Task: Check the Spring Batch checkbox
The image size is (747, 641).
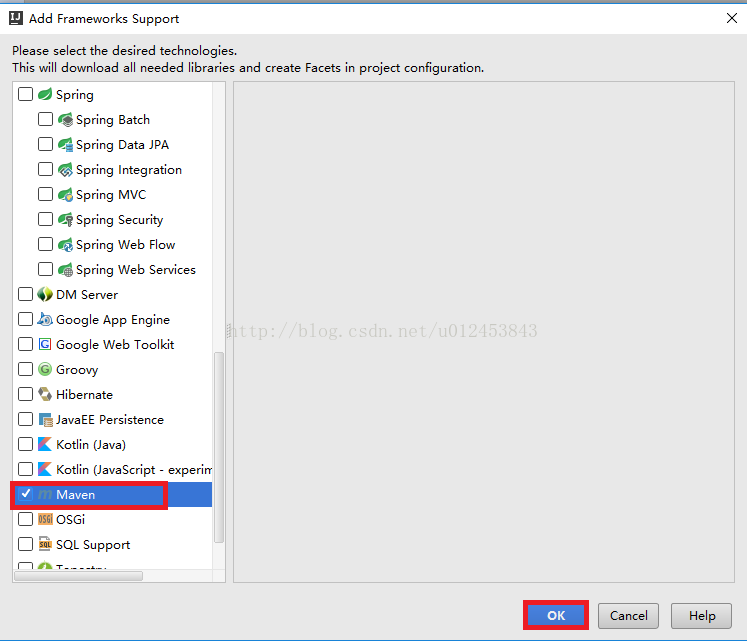Action: [x=45, y=119]
